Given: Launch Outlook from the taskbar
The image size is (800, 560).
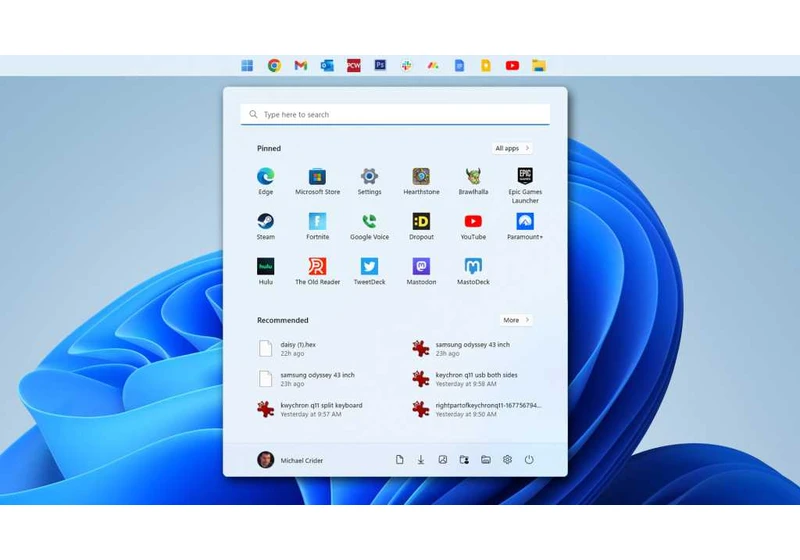Looking at the screenshot, I should coord(327,65).
